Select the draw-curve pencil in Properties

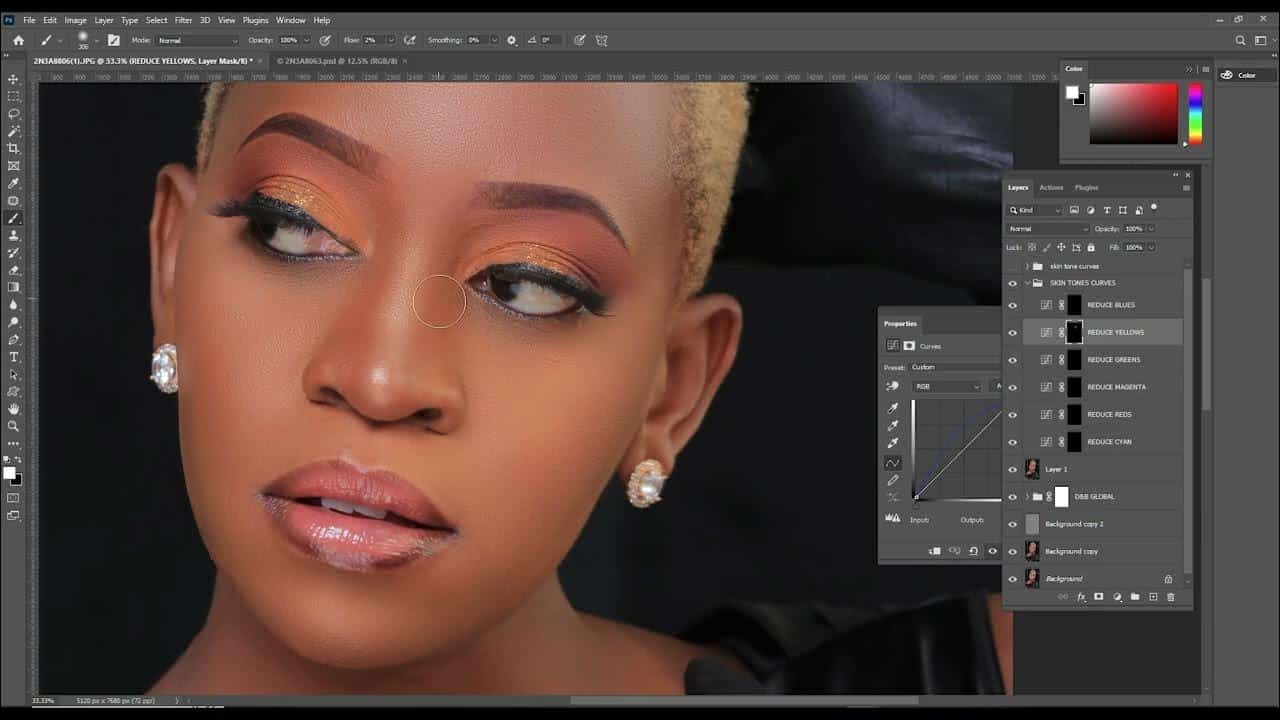click(893, 480)
